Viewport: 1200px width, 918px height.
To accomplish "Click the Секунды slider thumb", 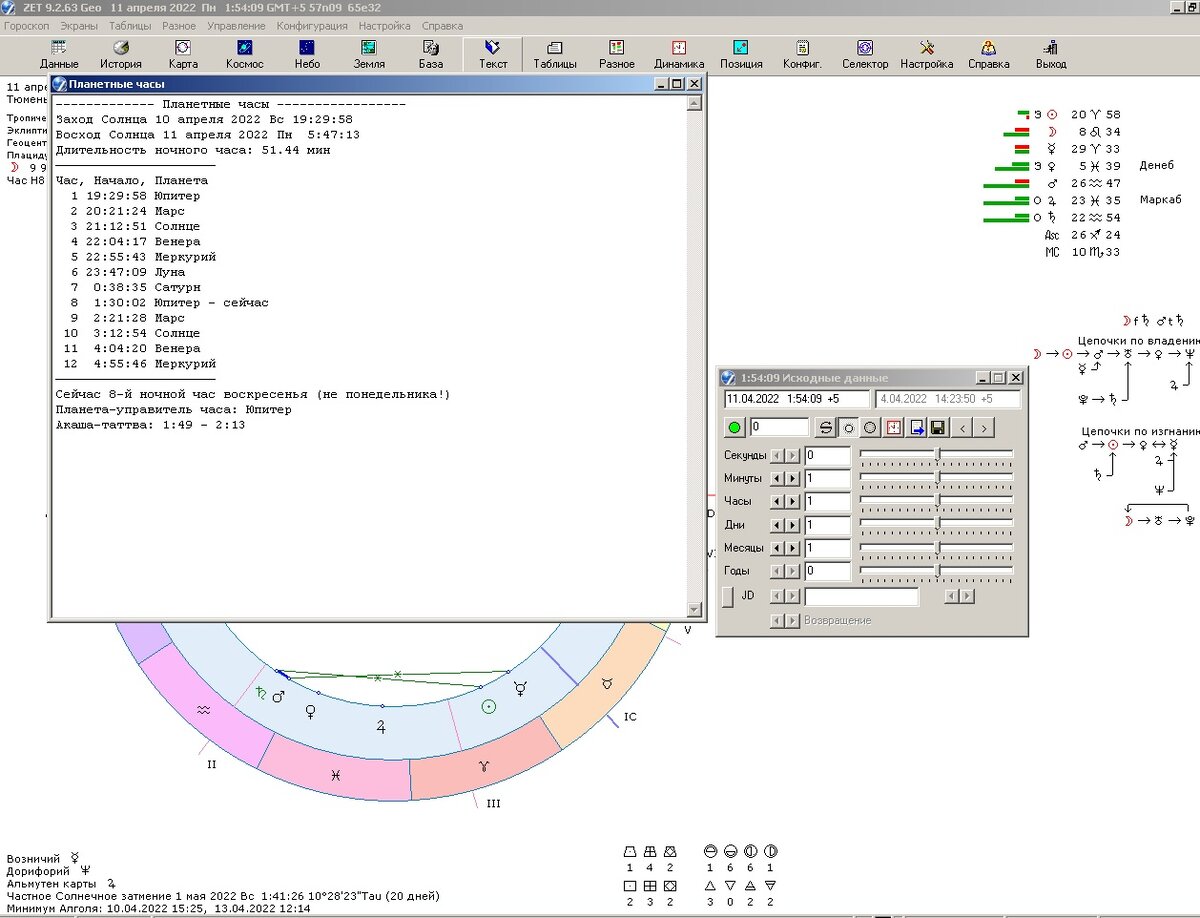I will point(937,454).
